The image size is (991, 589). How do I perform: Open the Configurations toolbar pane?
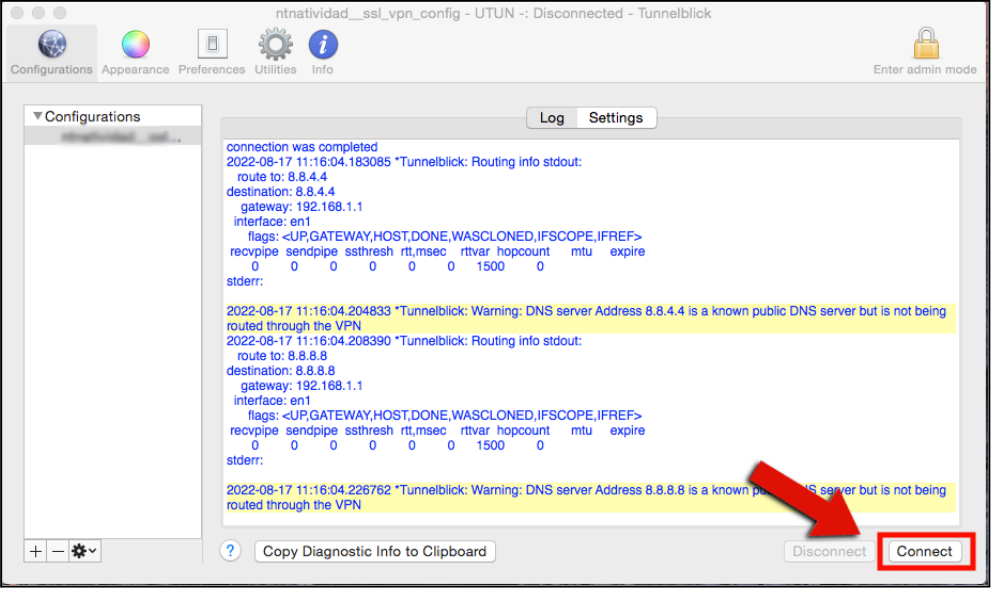(52, 53)
